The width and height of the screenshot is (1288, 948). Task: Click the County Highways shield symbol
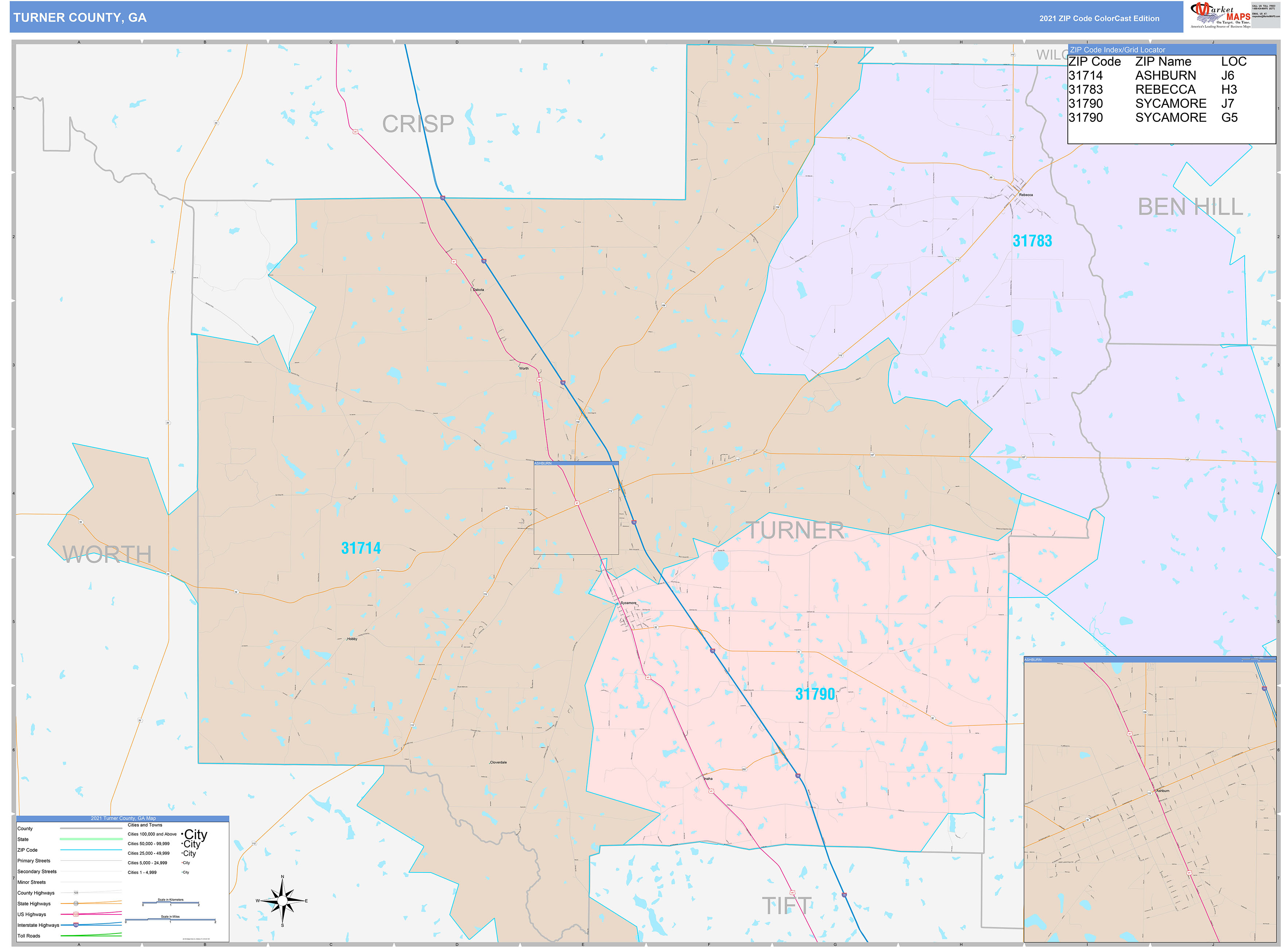[x=76, y=893]
